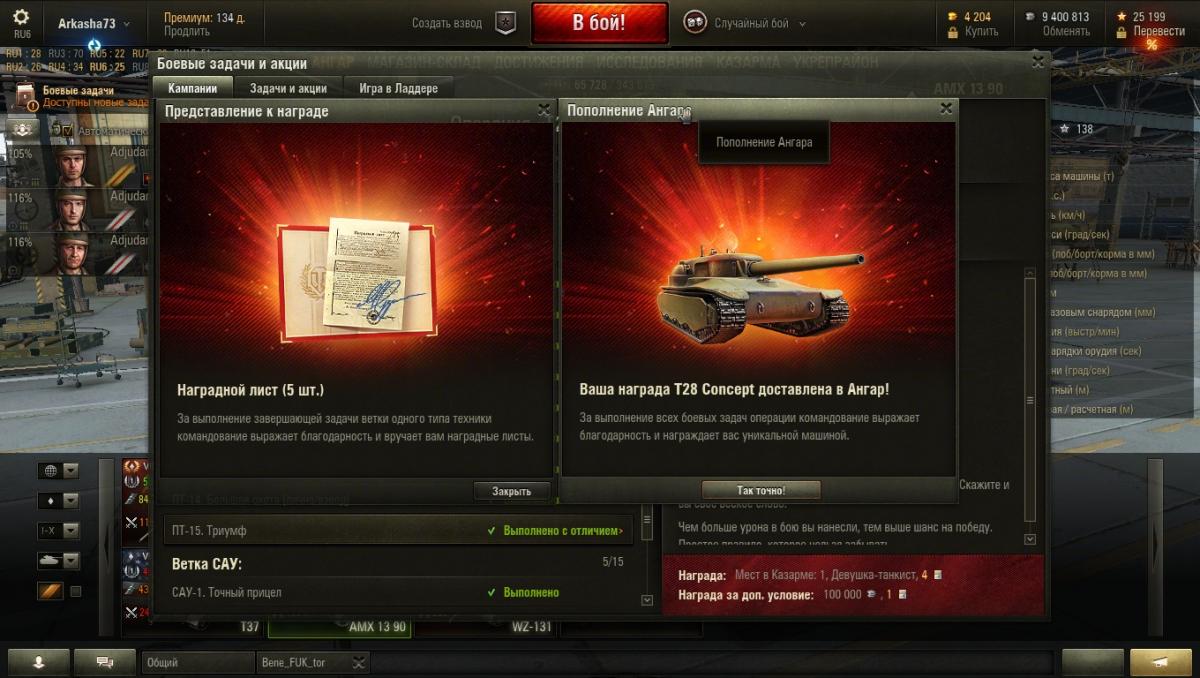Click the platoon creation shield icon

pos(506,23)
